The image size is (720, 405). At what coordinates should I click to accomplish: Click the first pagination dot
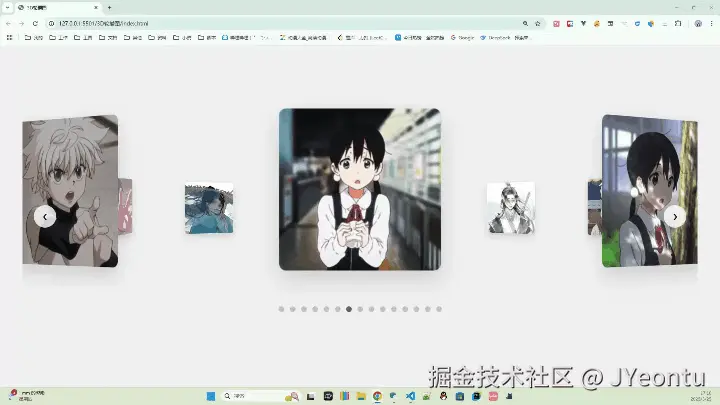pyautogui.click(x=281, y=309)
